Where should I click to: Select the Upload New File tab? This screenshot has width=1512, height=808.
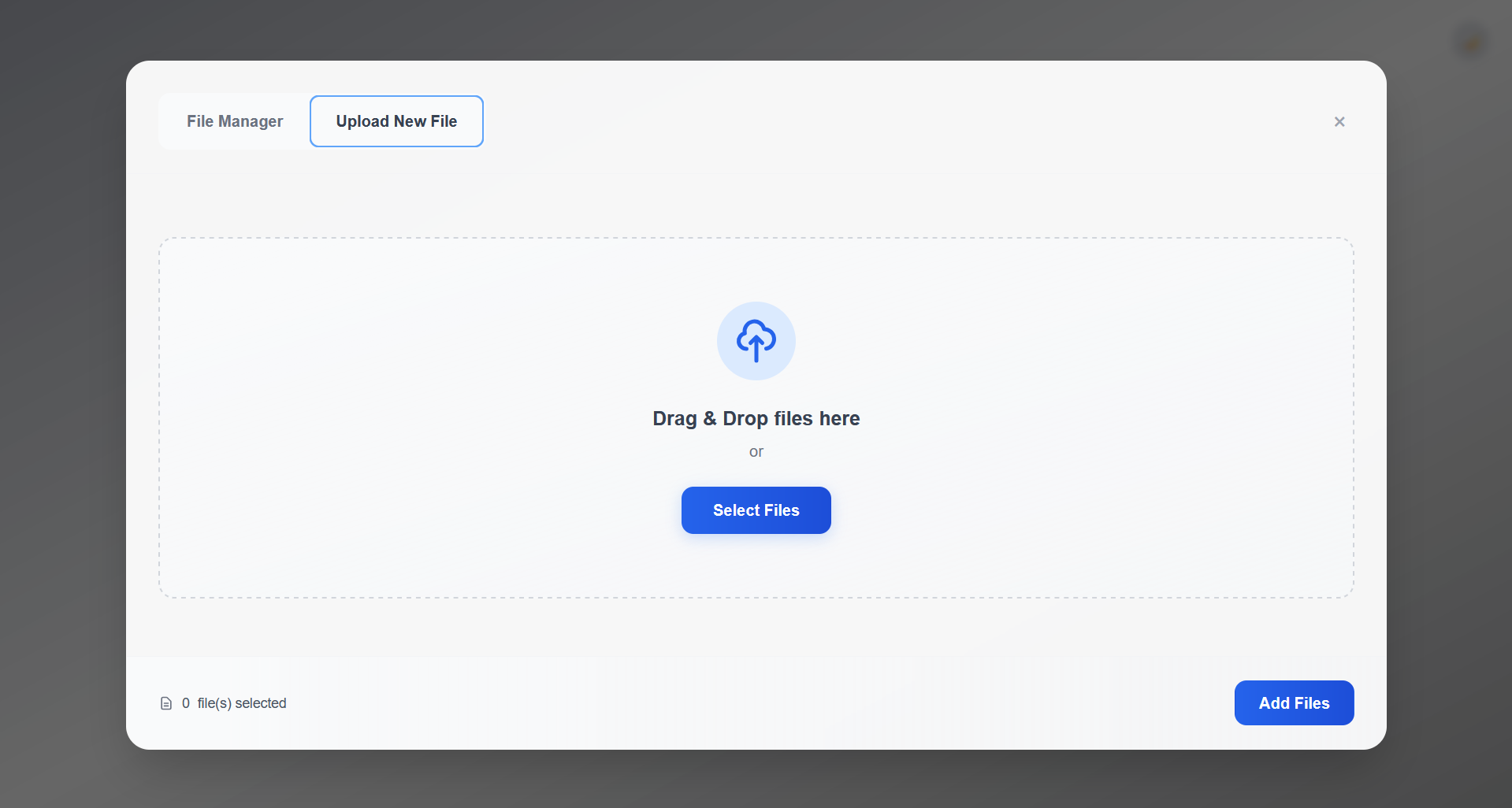click(396, 121)
